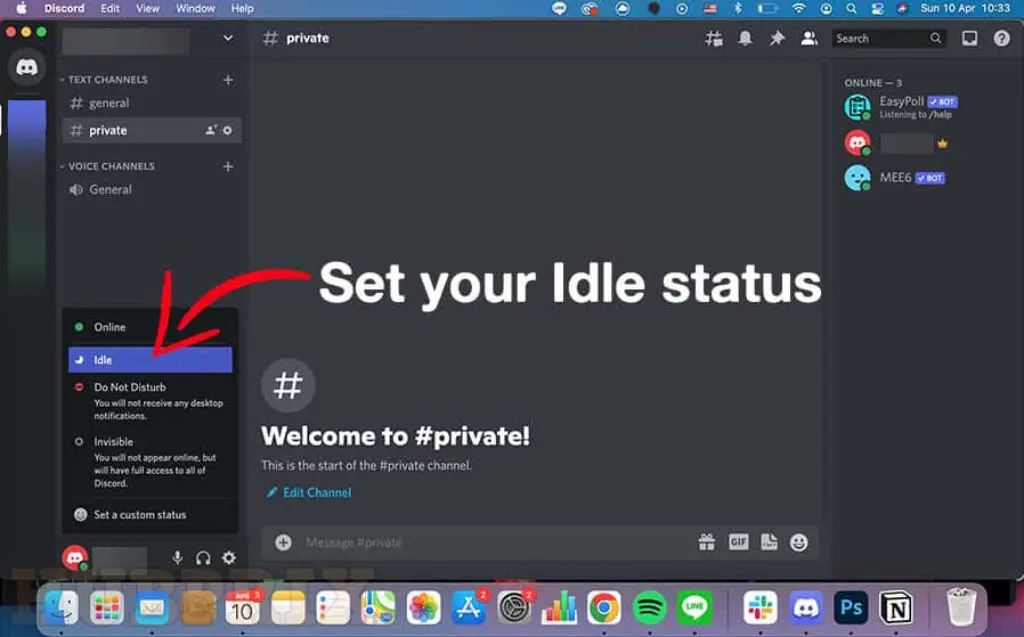Screen dimensions: 1024x637
Task: Click your avatar in the user panel
Action: click(75, 558)
